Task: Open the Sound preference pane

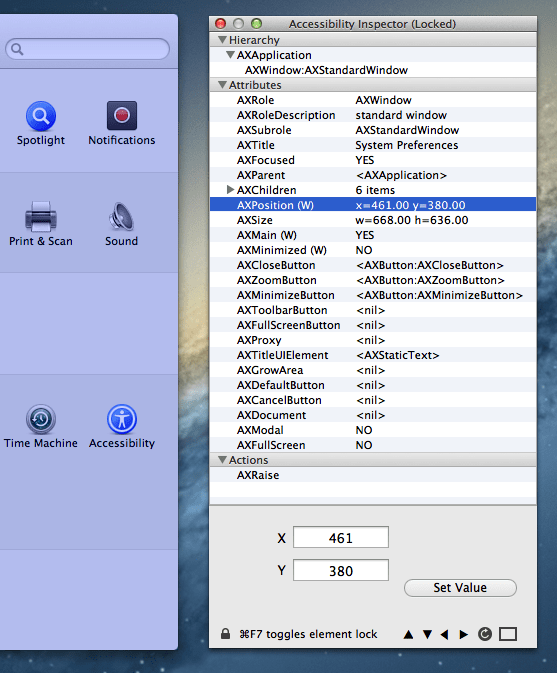Action: [x=121, y=224]
